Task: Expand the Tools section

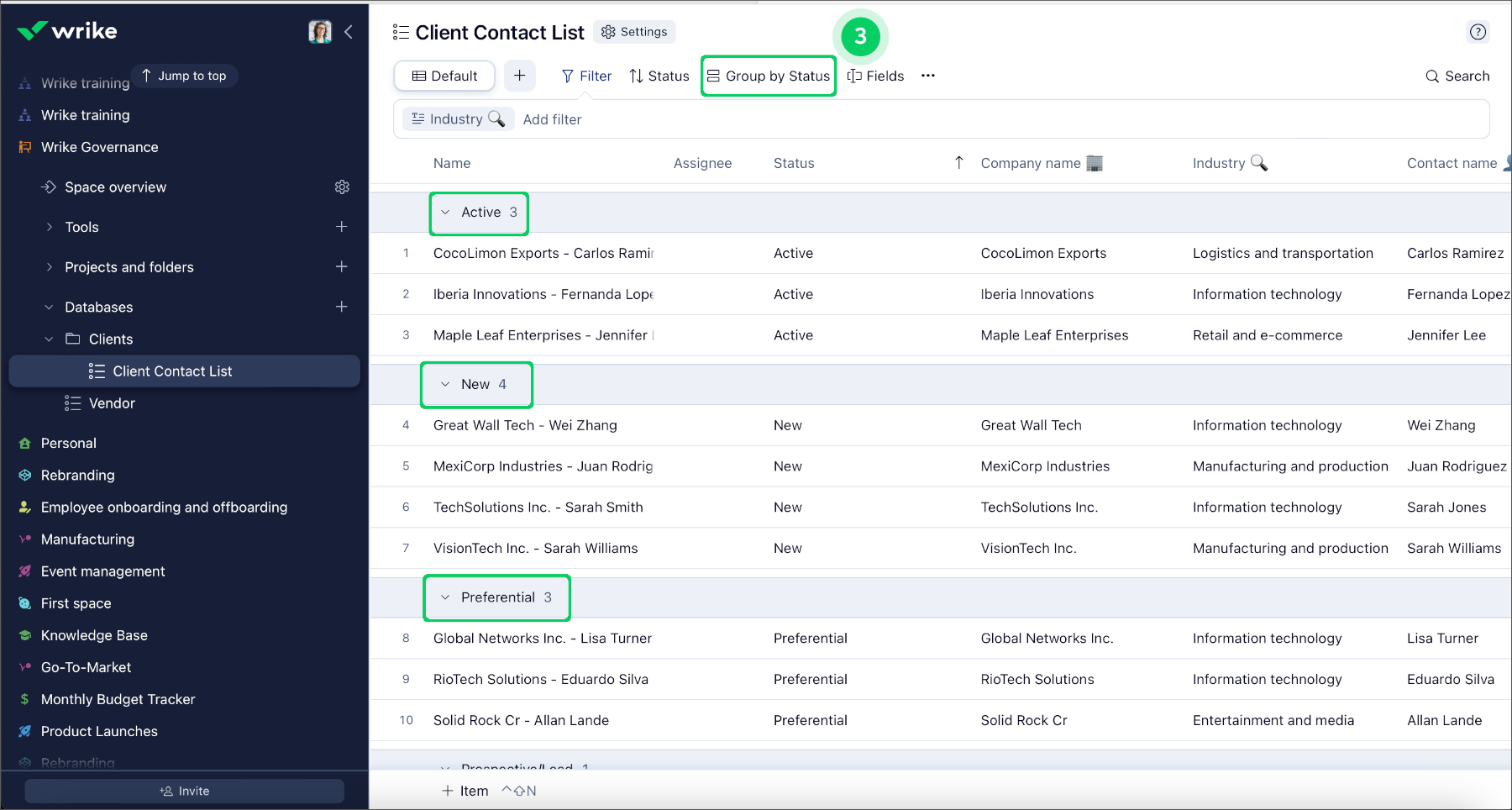Action: tap(49, 227)
